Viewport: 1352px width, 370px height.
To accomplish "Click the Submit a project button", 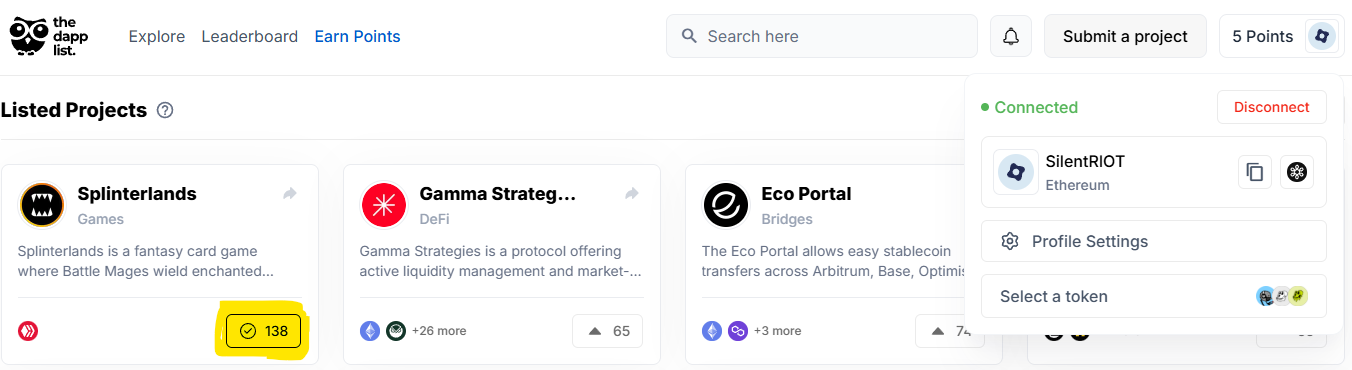I will [1125, 36].
